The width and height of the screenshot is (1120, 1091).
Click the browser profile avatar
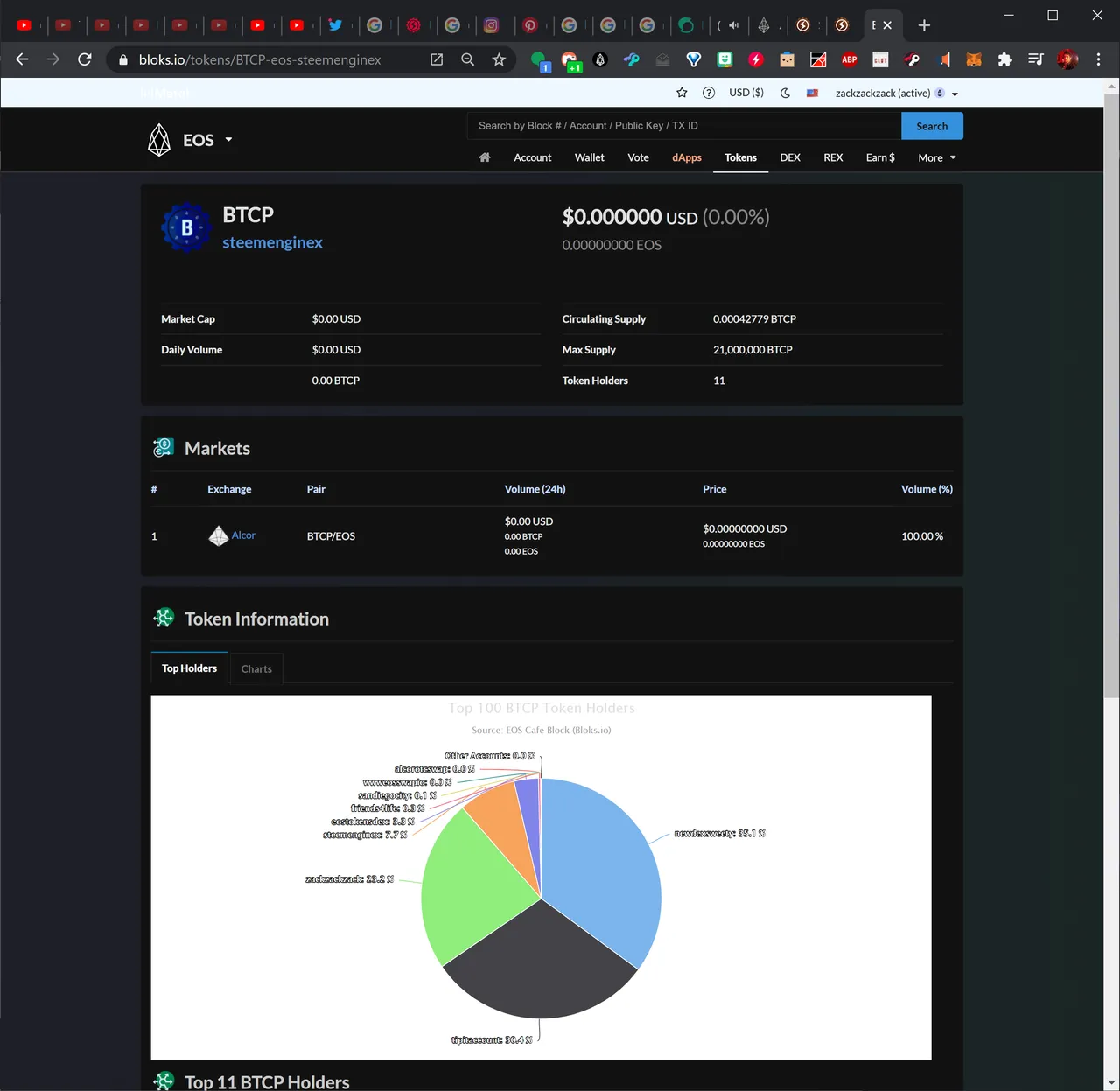[1067, 59]
